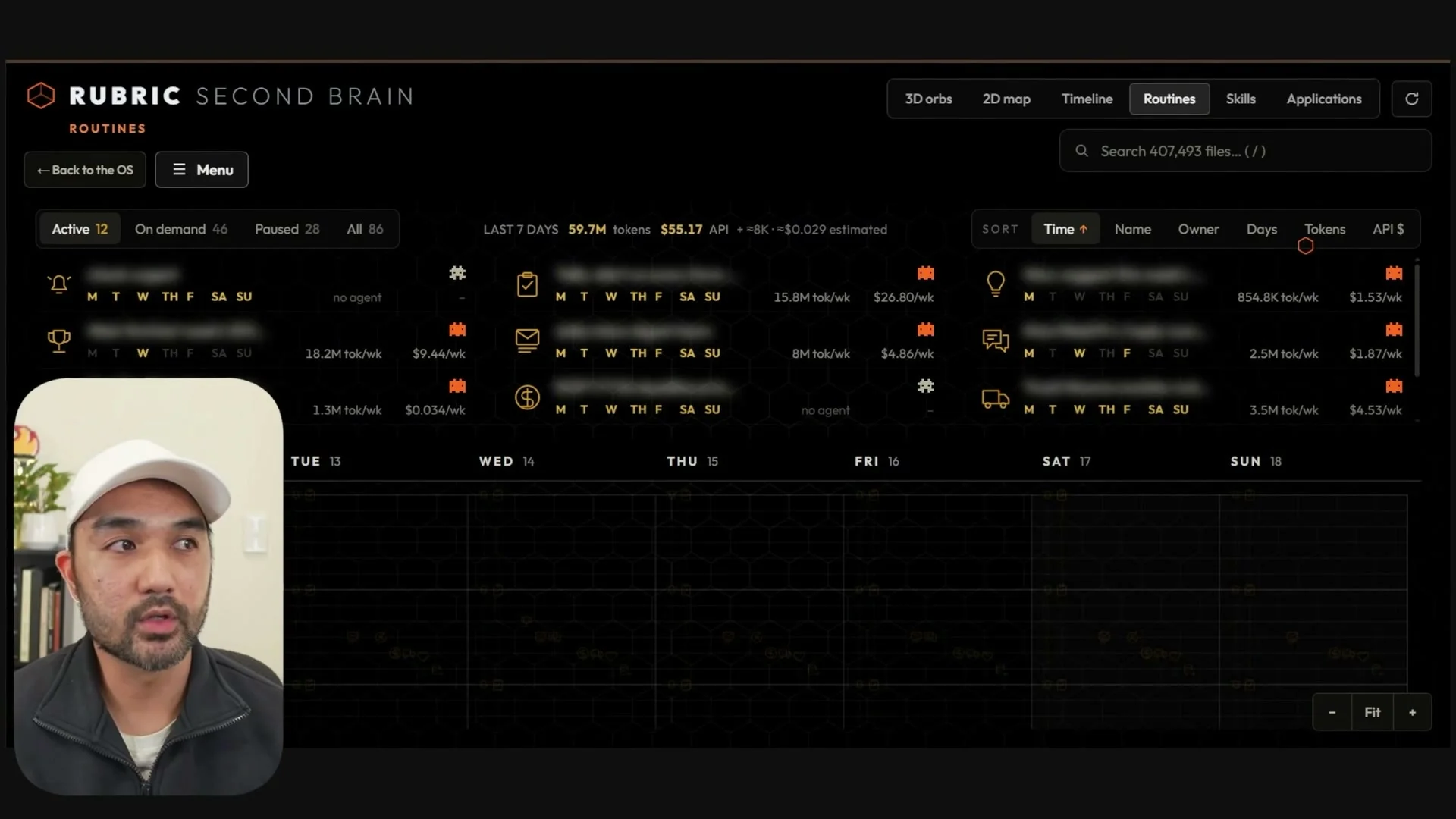The height and width of the screenshot is (819, 1456).
Task: Sort routines by API $
Action: tap(1388, 229)
